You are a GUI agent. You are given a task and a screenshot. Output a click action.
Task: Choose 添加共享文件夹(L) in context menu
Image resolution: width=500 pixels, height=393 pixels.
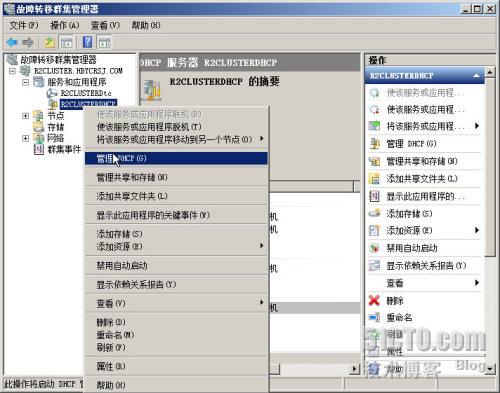click(176, 196)
